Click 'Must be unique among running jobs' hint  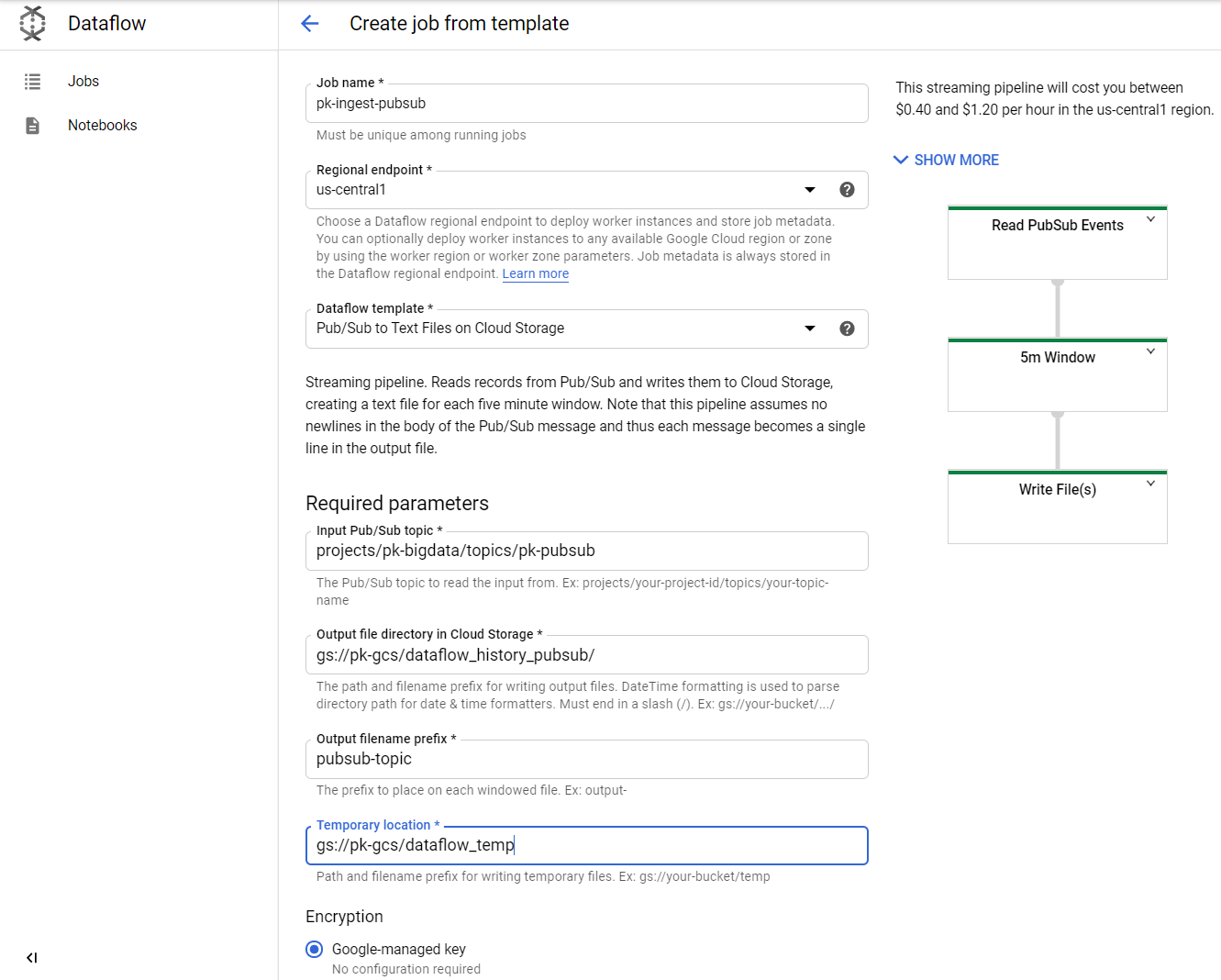(421, 135)
